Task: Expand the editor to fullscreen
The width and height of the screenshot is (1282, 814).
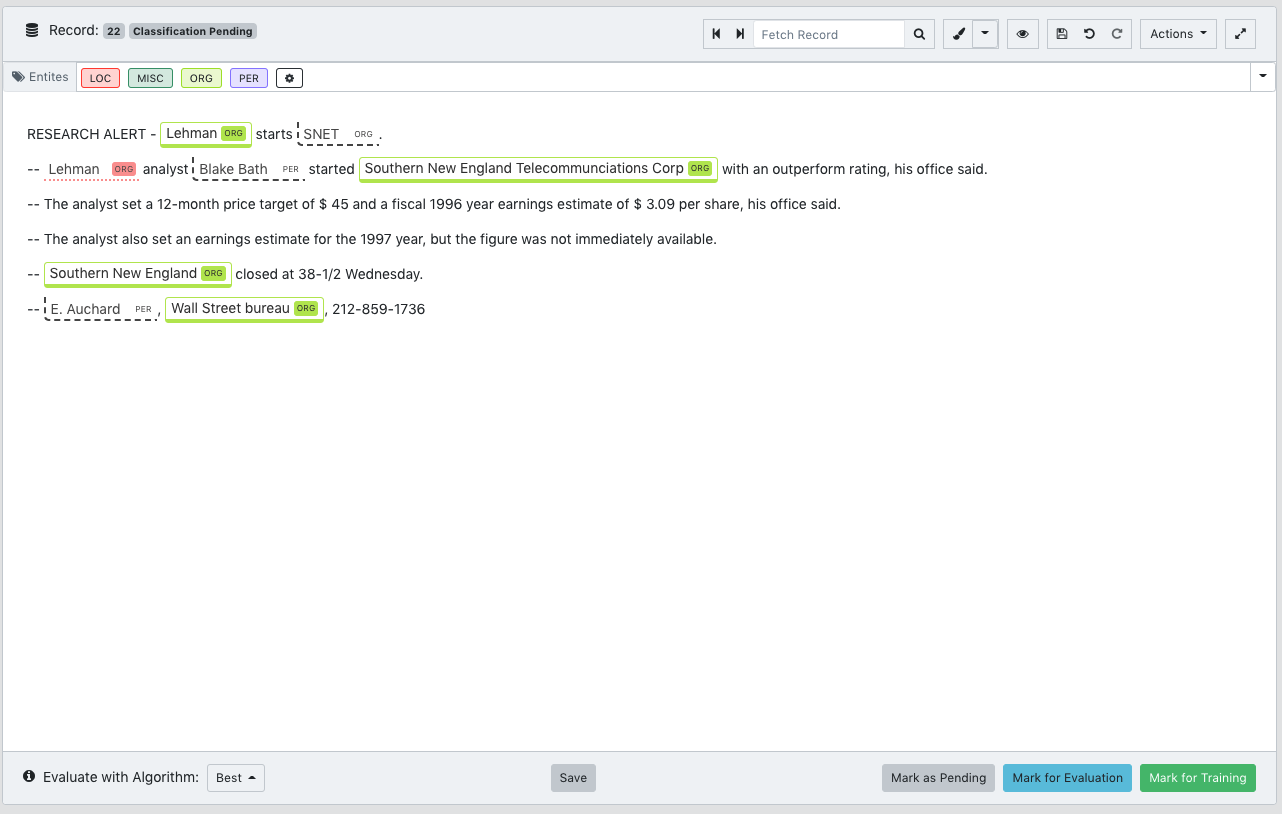Action: pos(1240,34)
